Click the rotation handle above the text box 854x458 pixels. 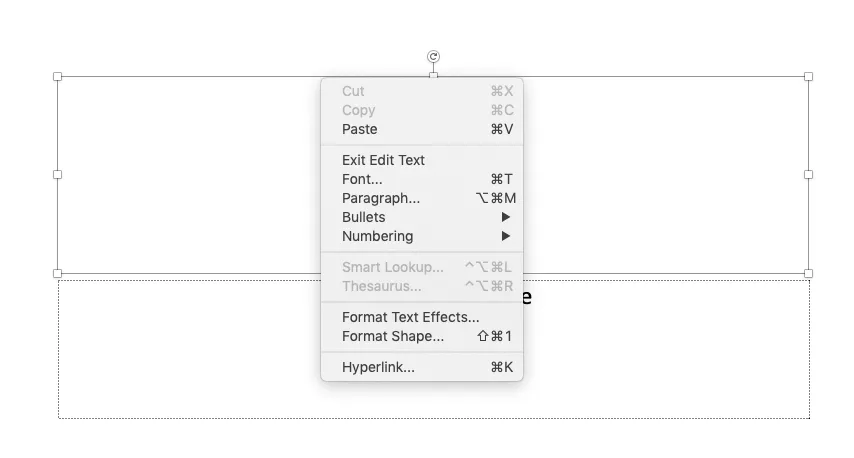point(433,57)
